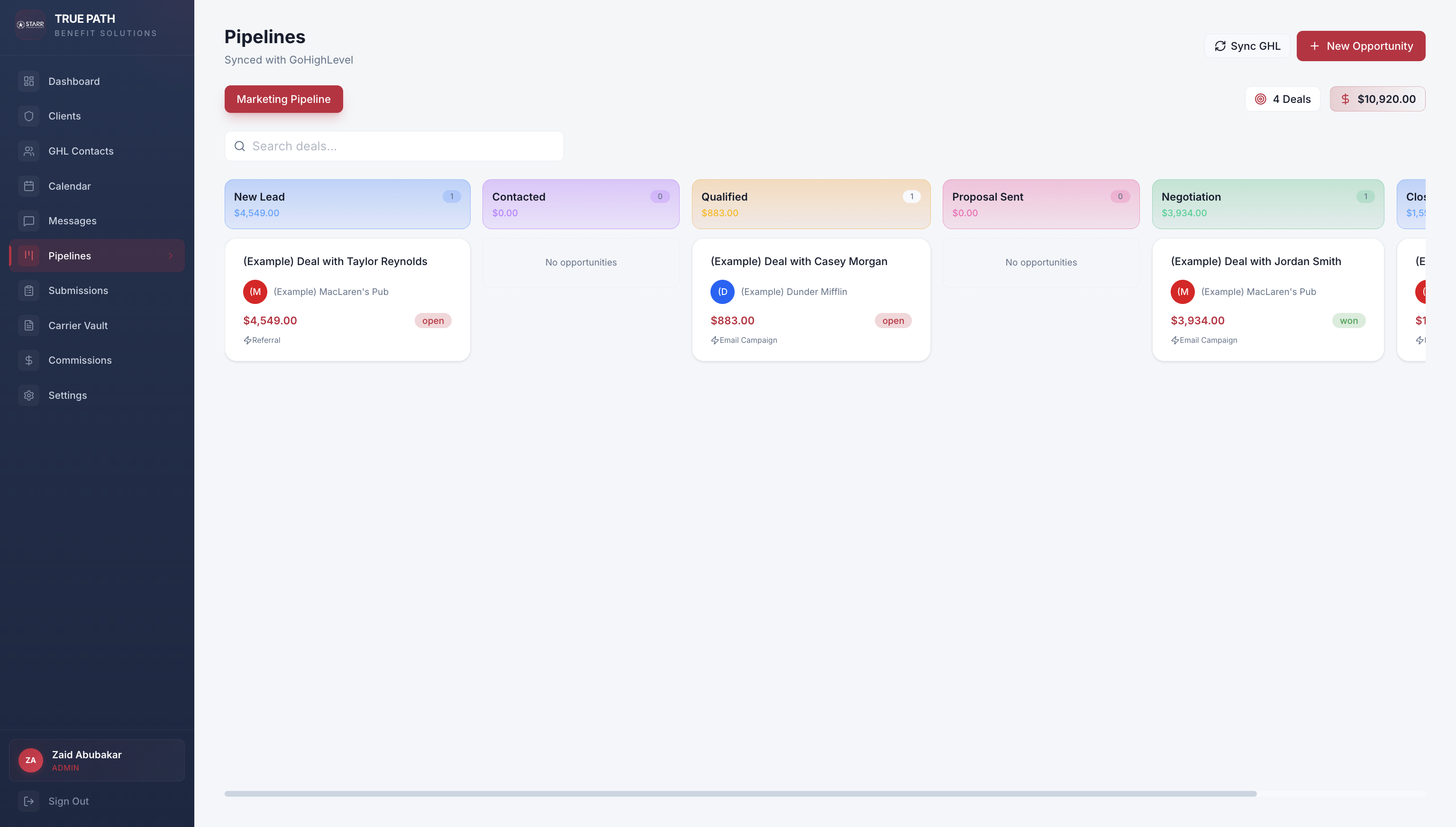
Task: Open the Settings gear icon
Action: pos(29,395)
